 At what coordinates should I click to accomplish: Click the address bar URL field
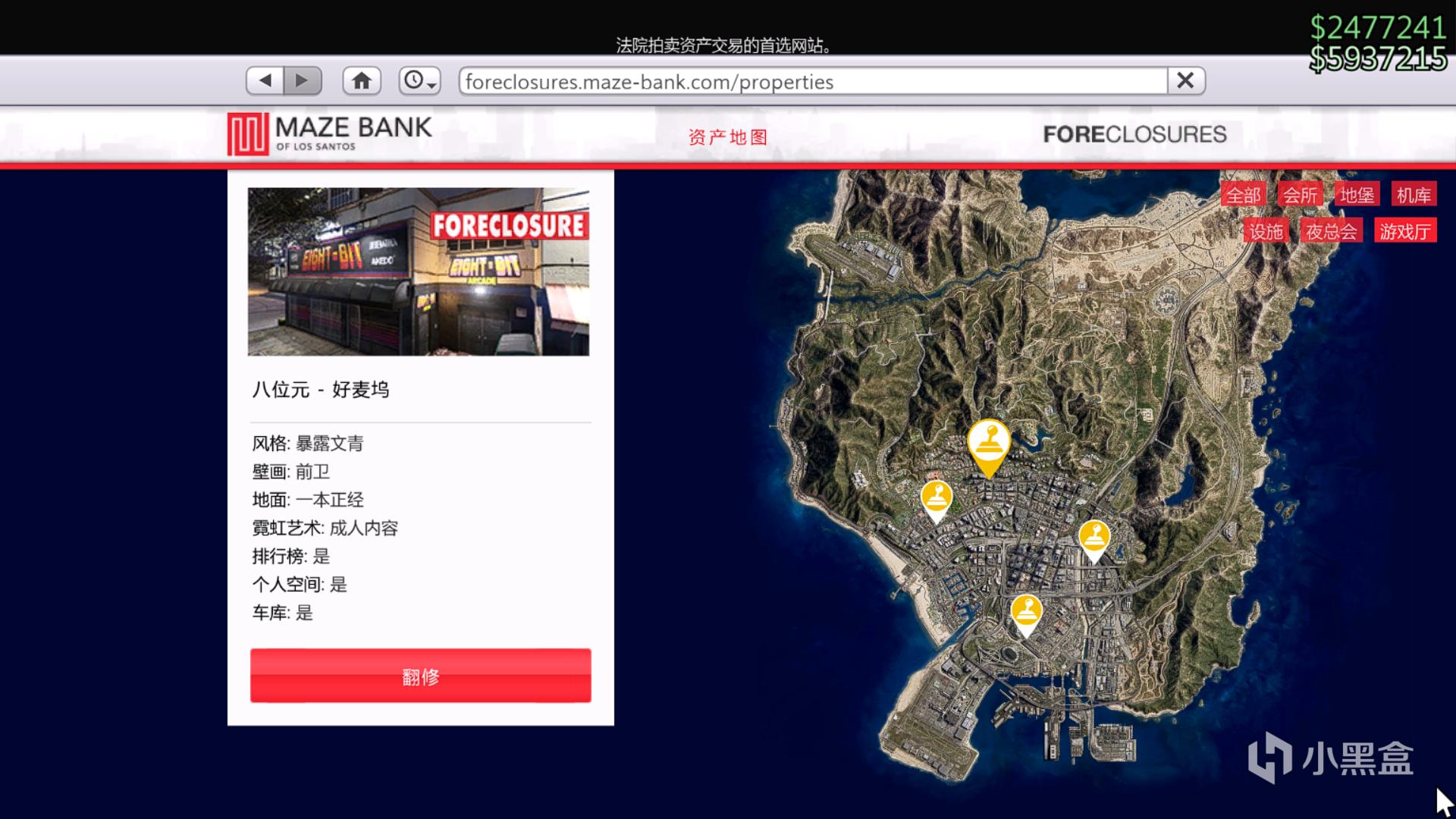(x=811, y=81)
